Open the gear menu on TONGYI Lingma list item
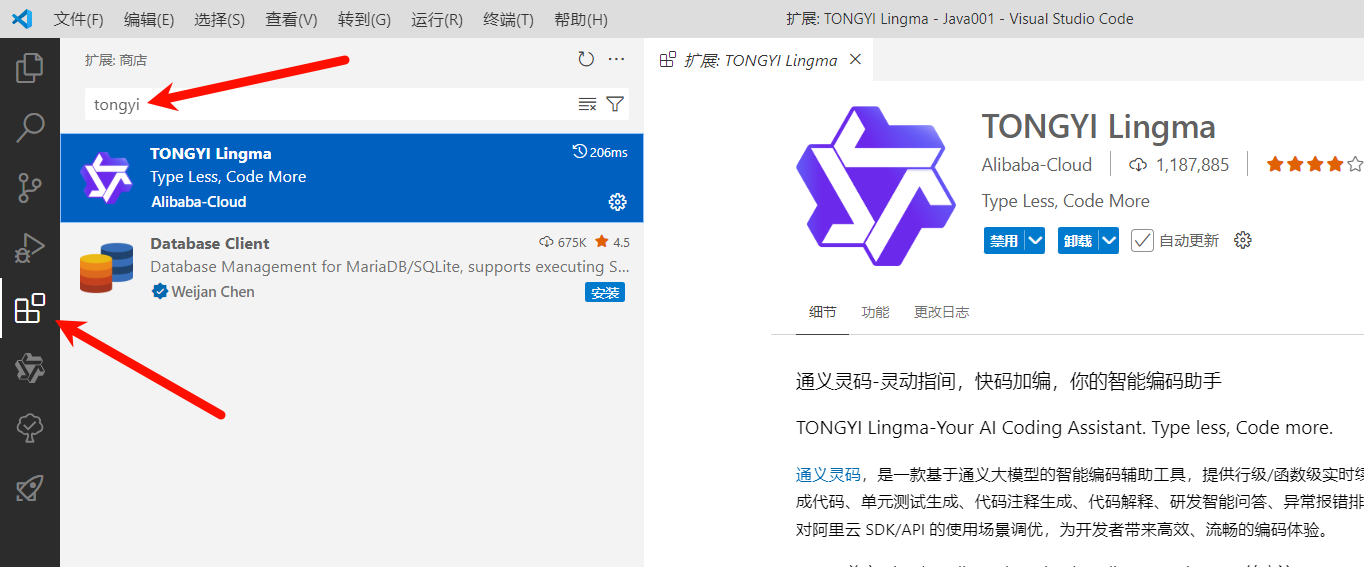 pyautogui.click(x=617, y=202)
